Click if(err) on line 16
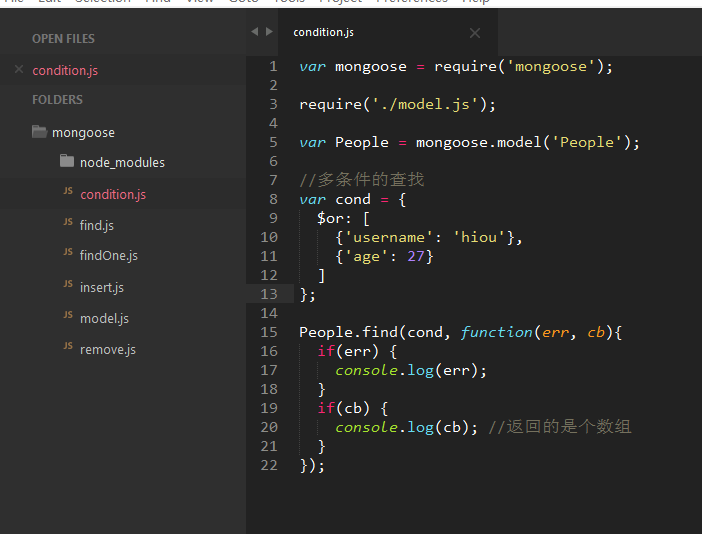This screenshot has width=702, height=534. [x=348, y=352]
